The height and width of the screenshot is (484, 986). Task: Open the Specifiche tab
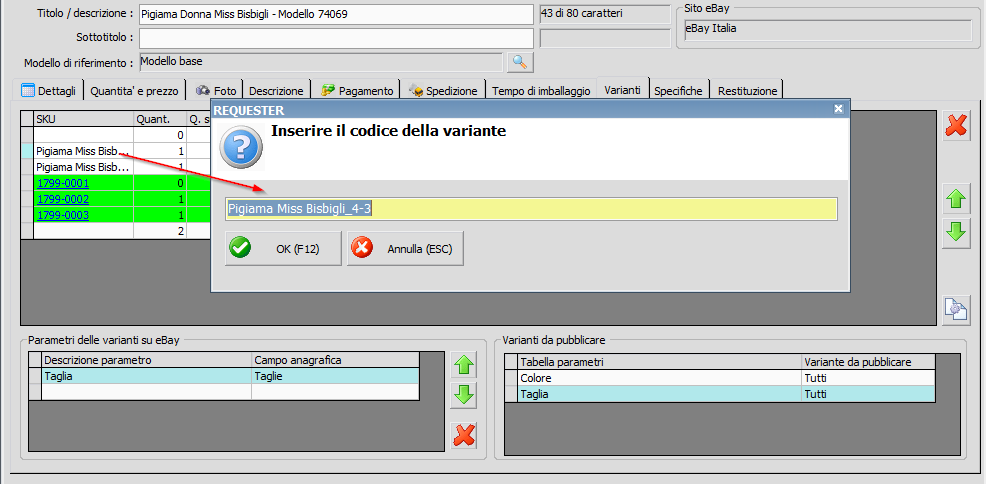[678, 91]
